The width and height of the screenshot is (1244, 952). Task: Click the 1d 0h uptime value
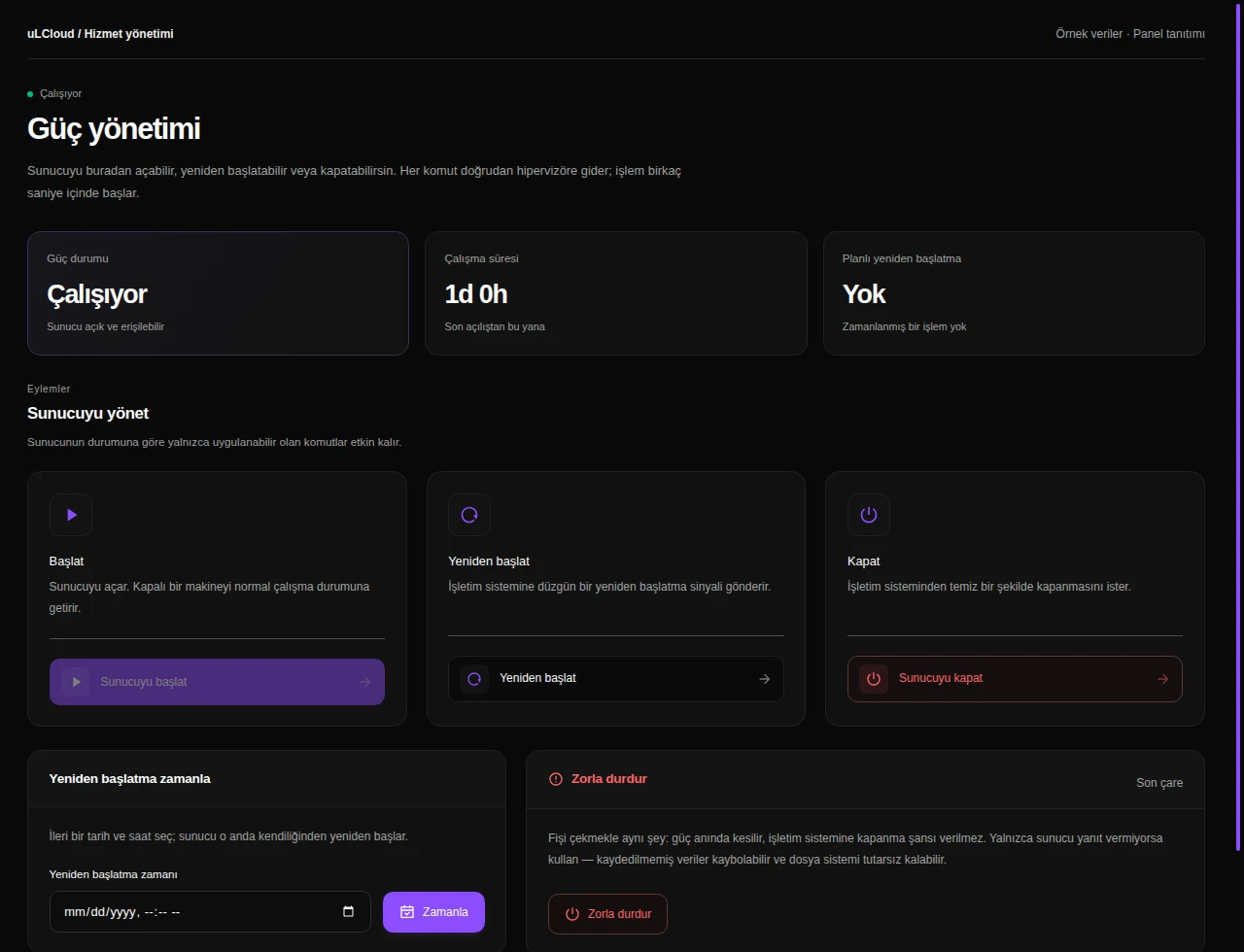pyautogui.click(x=476, y=294)
